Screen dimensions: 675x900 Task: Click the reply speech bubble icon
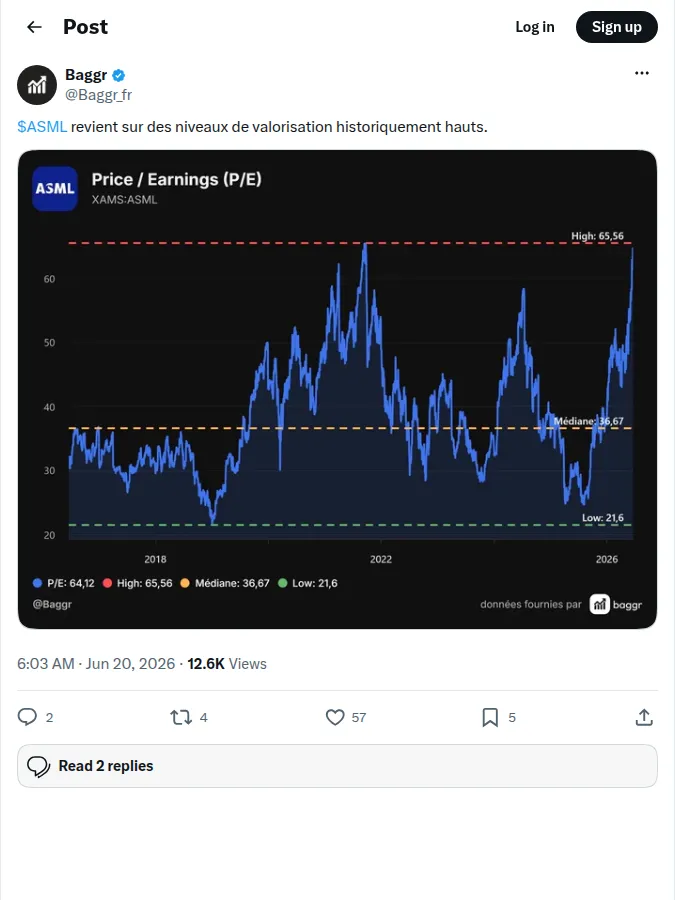(x=27, y=717)
